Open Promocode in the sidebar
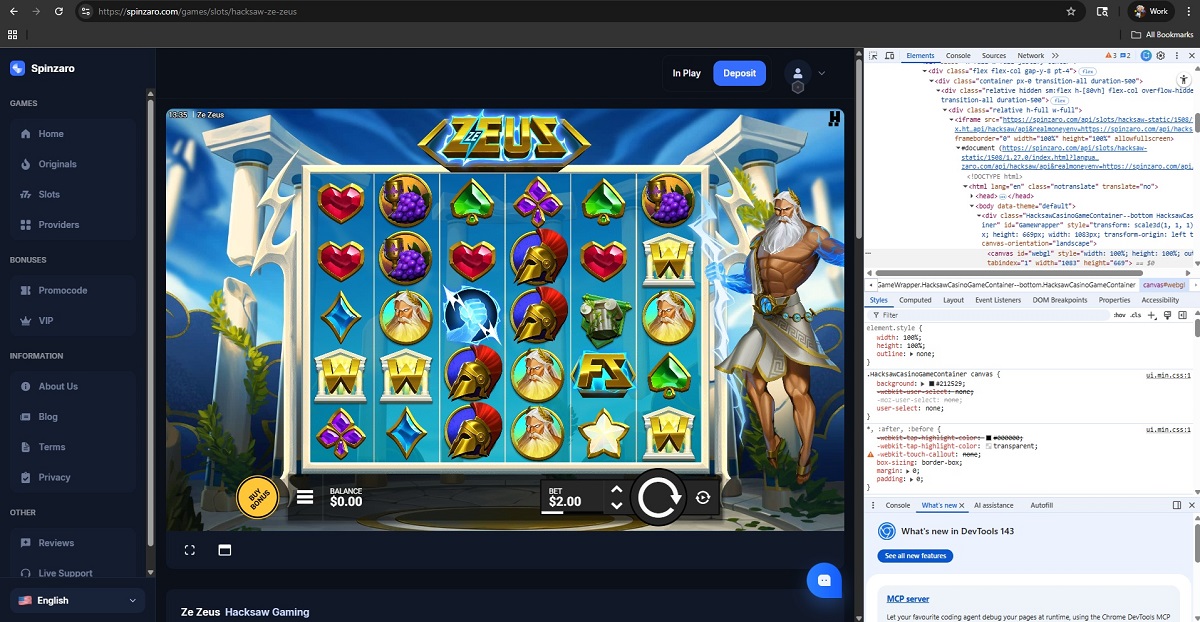The width and height of the screenshot is (1200, 622). click(x=63, y=290)
